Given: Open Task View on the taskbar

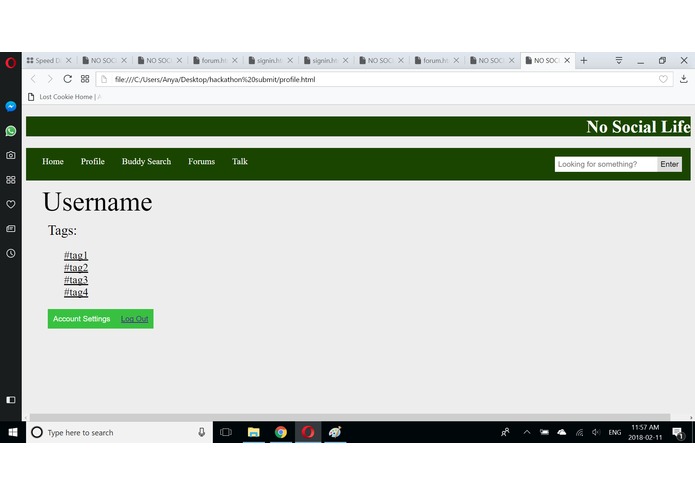Looking at the screenshot, I should 226,432.
